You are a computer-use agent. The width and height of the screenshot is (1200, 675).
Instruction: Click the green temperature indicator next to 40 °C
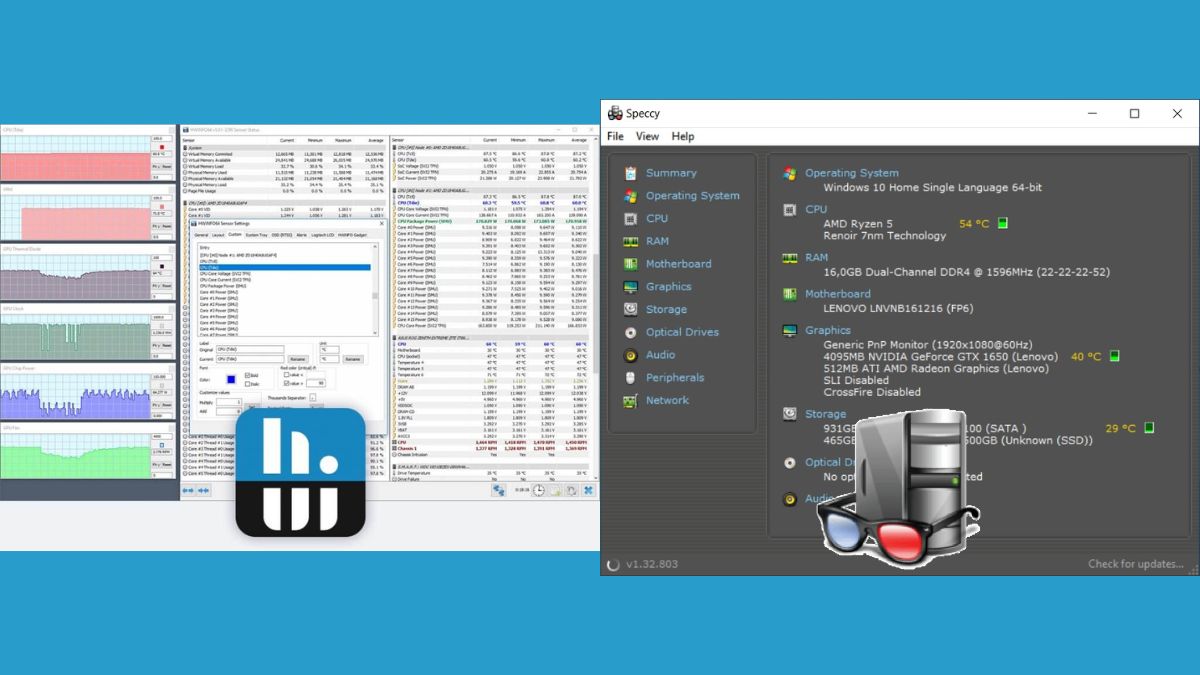(x=1115, y=356)
